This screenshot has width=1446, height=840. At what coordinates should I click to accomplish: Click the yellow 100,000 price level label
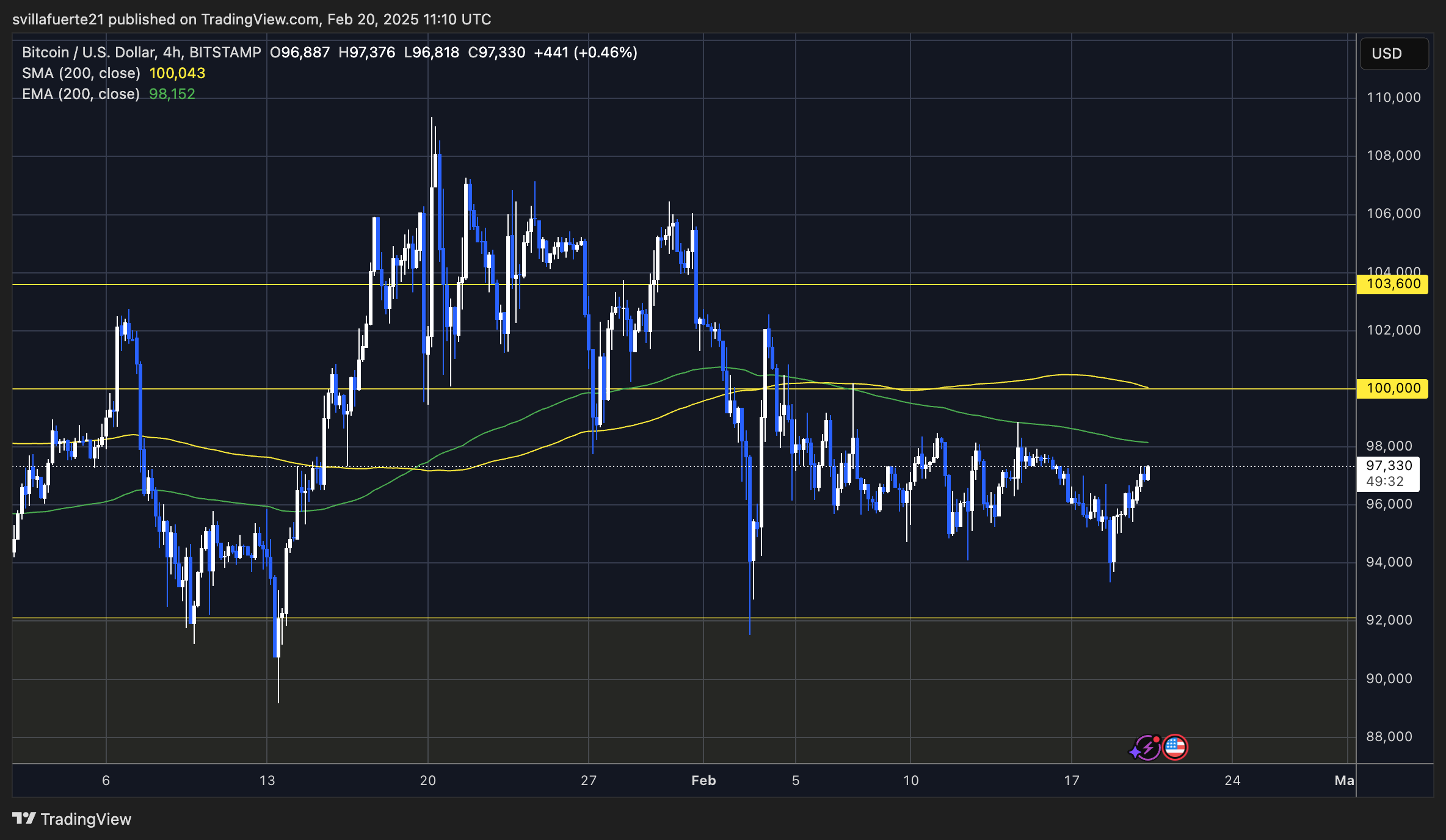point(1393,388)
